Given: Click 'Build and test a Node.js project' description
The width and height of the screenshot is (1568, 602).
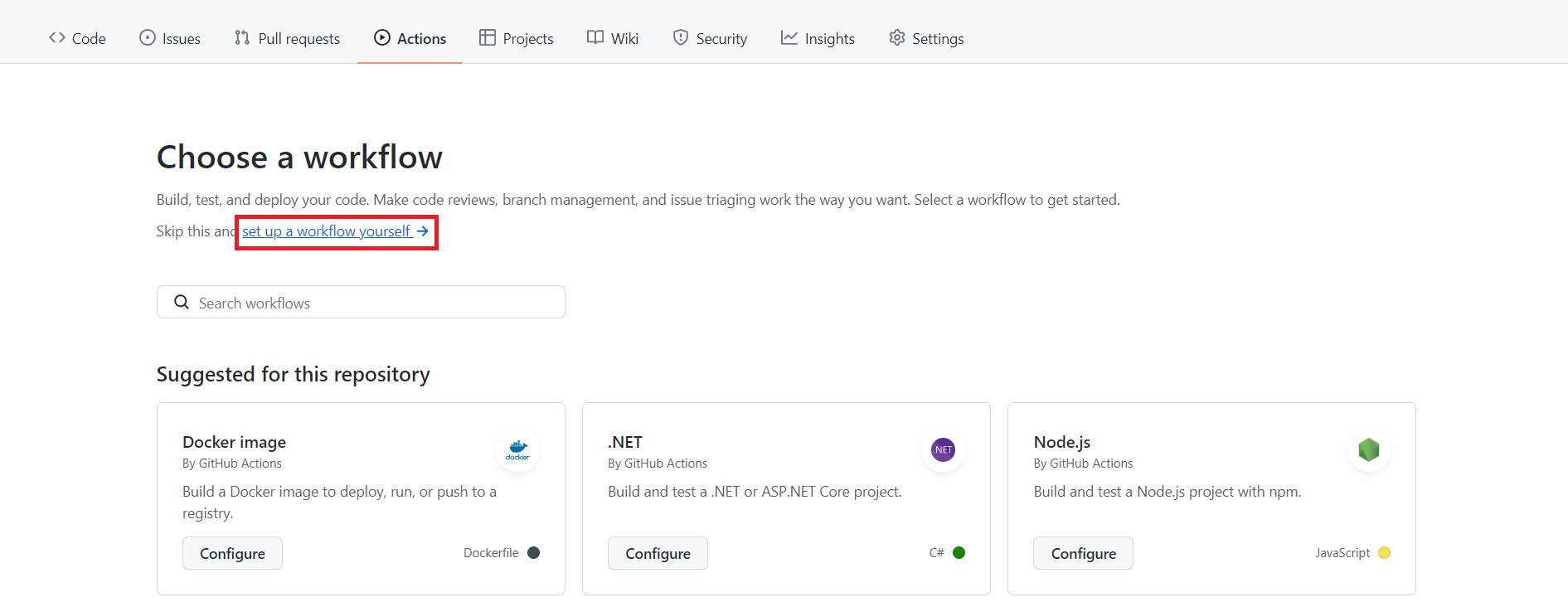Looking at the screenshot, I should (x=1168, y=492).
